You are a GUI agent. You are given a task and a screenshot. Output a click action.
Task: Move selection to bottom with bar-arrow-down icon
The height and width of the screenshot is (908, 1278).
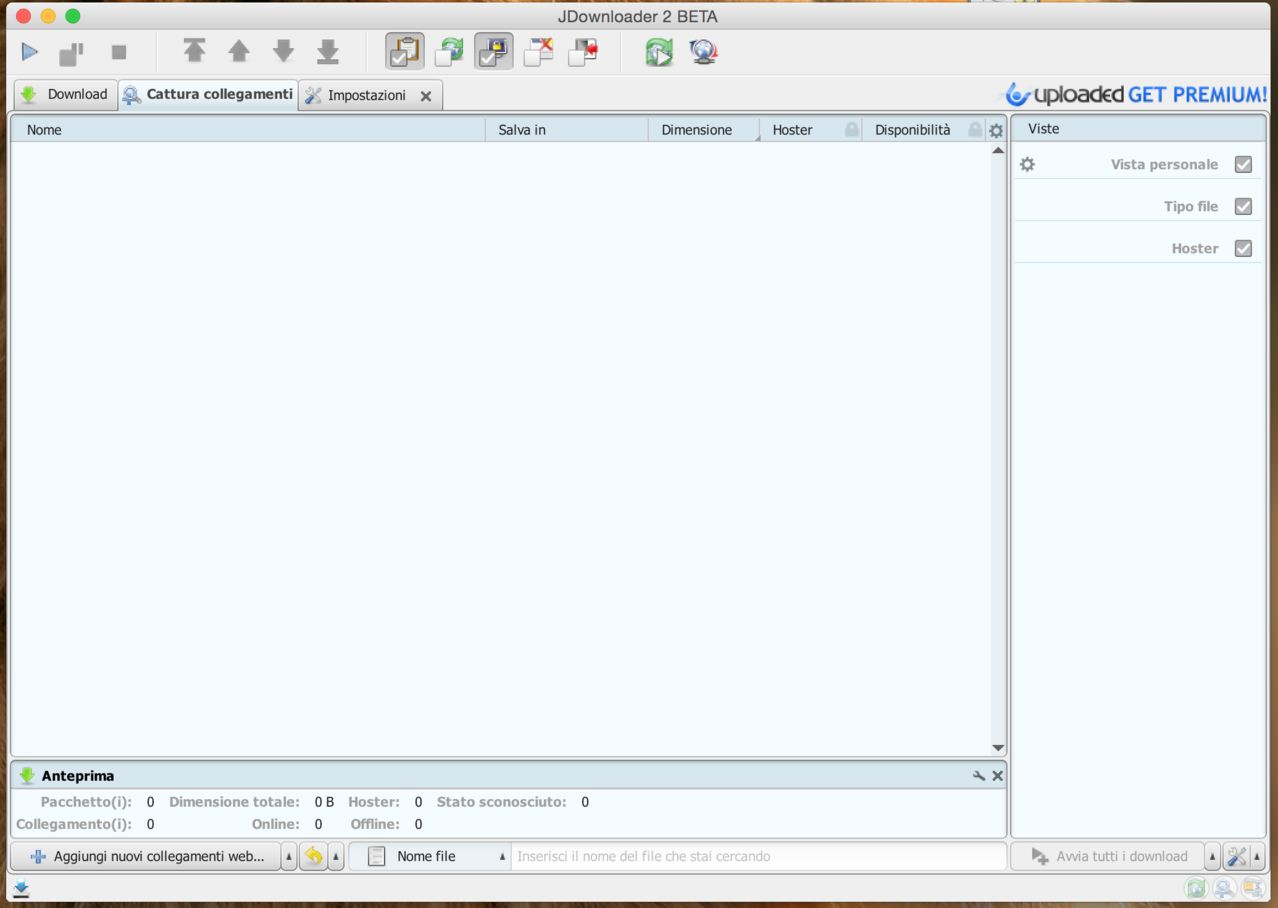[x=328, y=51]
